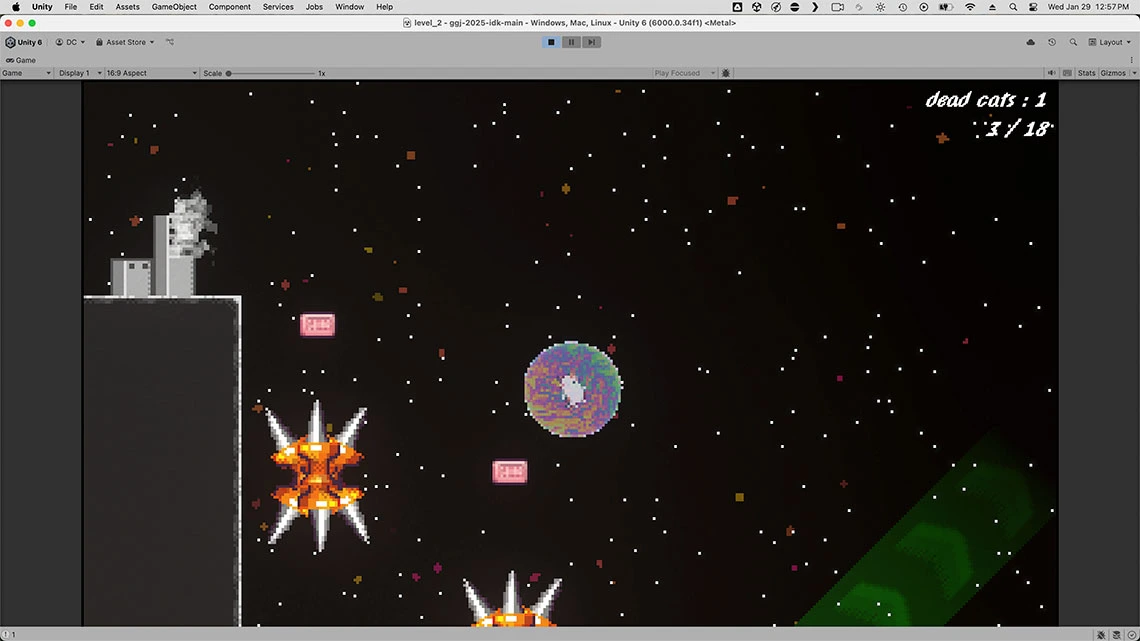Toggle Gizmos in Game view
The height and width of the screenshot is (641, 1140).
pos(1113,73)
